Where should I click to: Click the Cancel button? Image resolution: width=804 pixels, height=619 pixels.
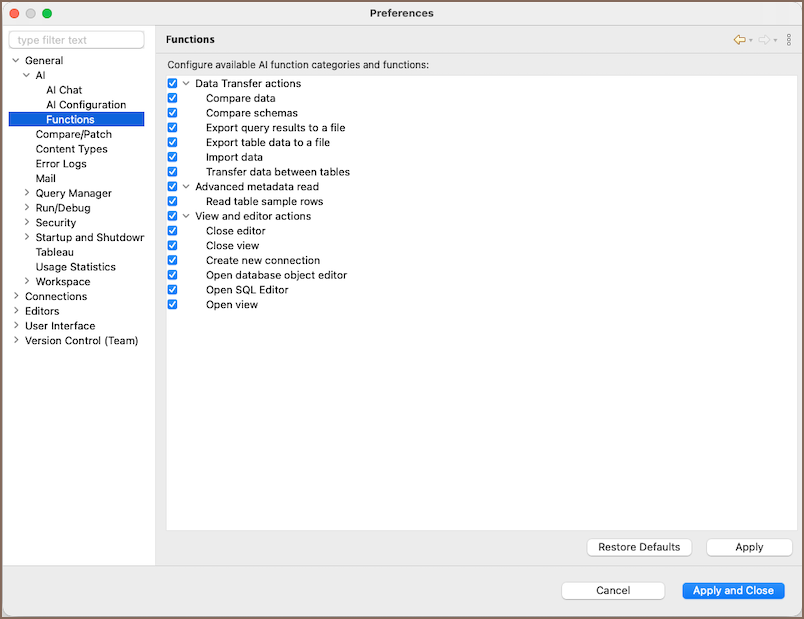(613, 591)
